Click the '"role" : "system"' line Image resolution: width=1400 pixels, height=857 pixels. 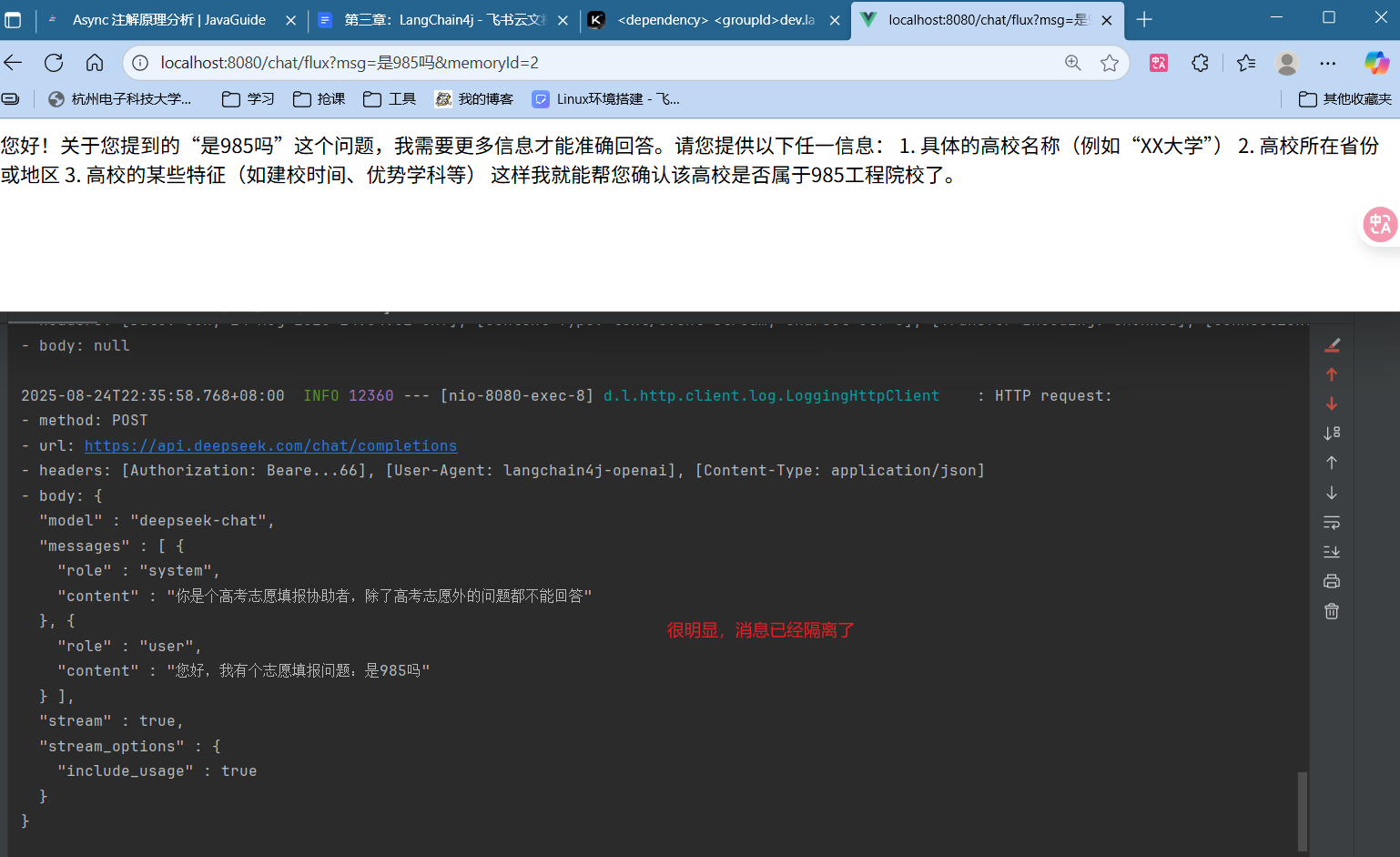click(x=138, y=570)
